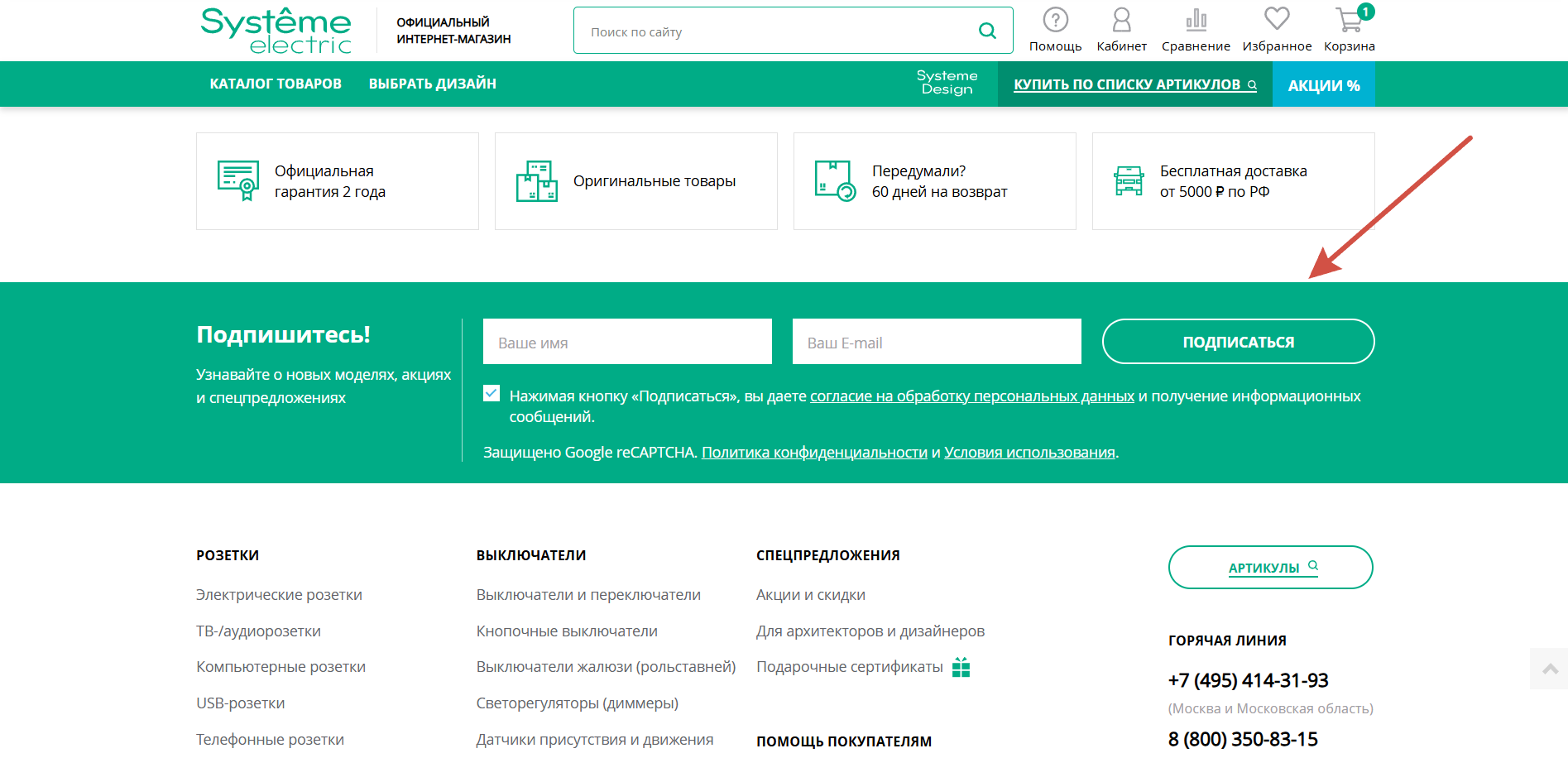Click phone number 8 (800) 350-83-15
Viewport: 1568px width, 758px height.
coord(1243,739)
